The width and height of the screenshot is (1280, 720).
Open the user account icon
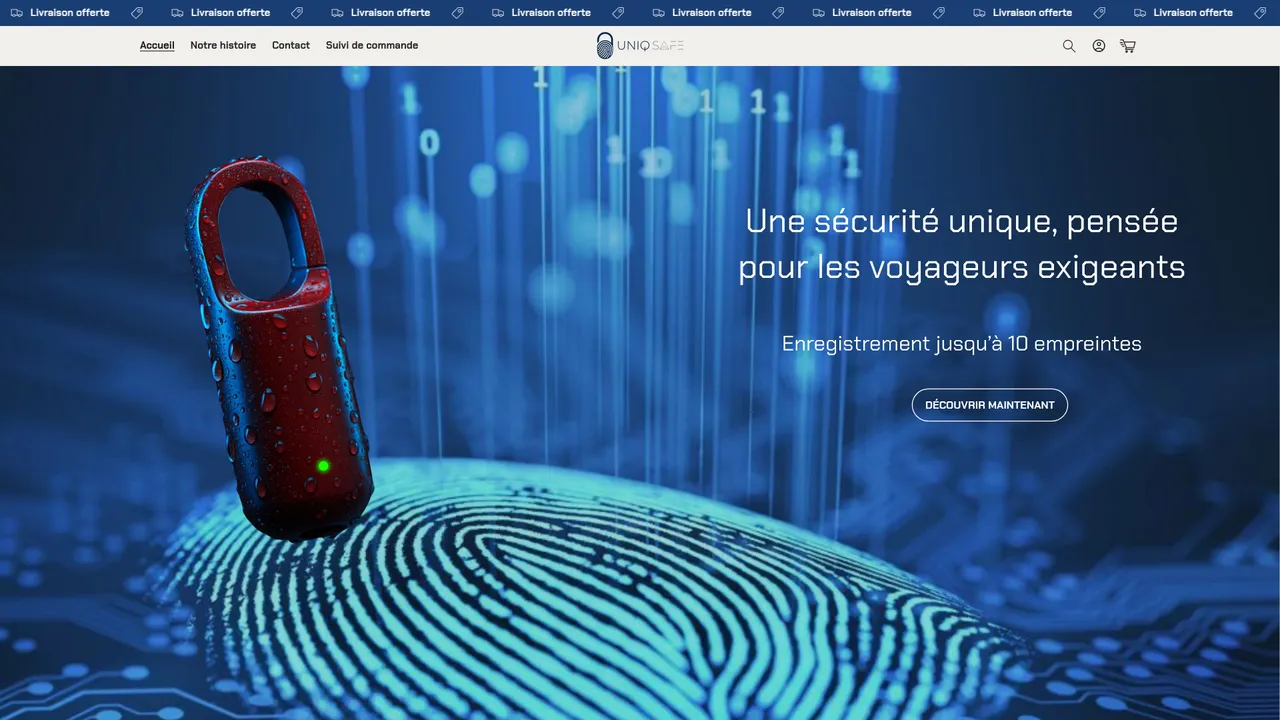pyautogui.click(x=1099, y=46)
